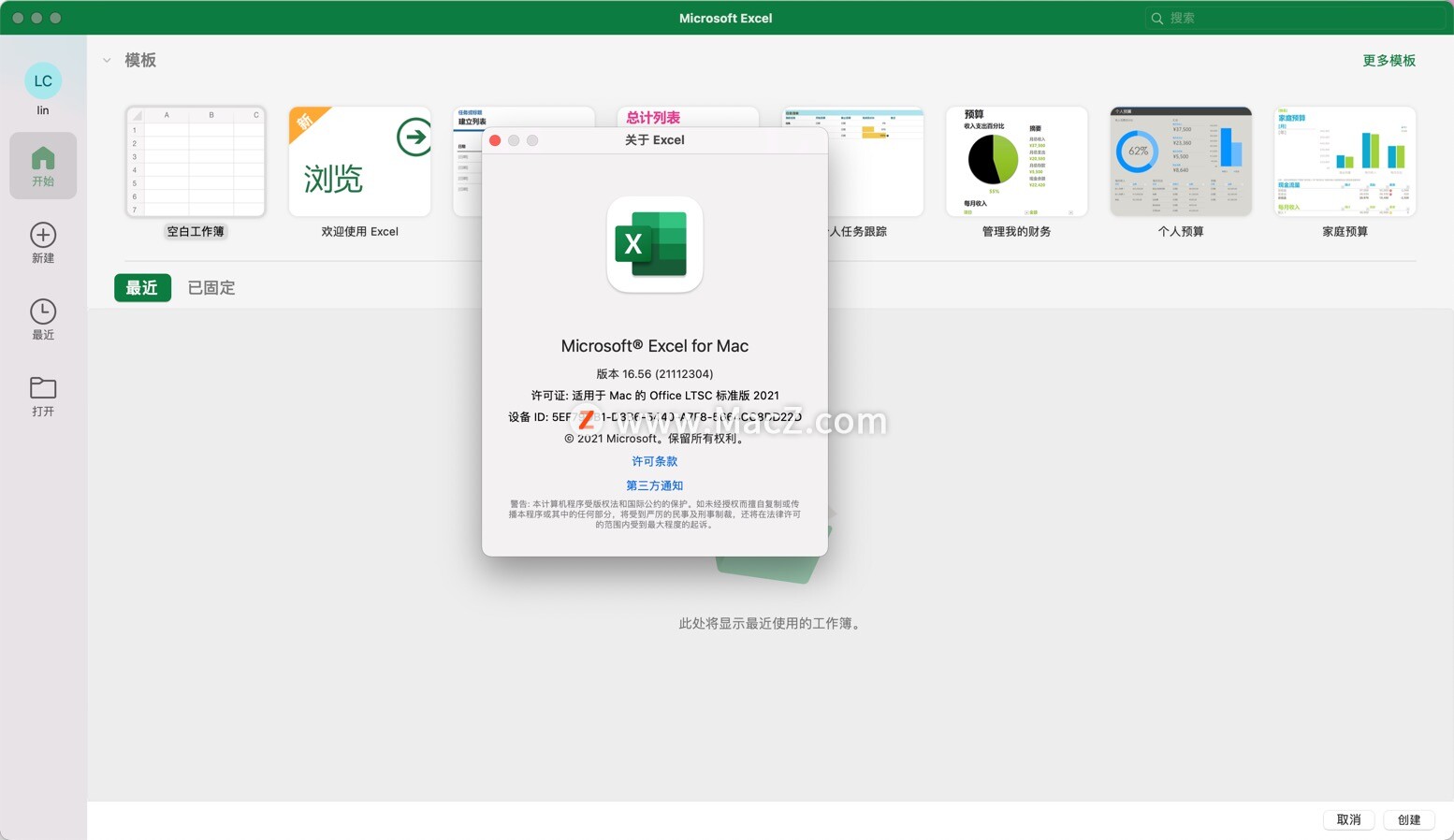1454x840 pixels.
Task: Select the 空白工作簿 blank workbook template
Action: pyautogui.click(x=196, y=161)
